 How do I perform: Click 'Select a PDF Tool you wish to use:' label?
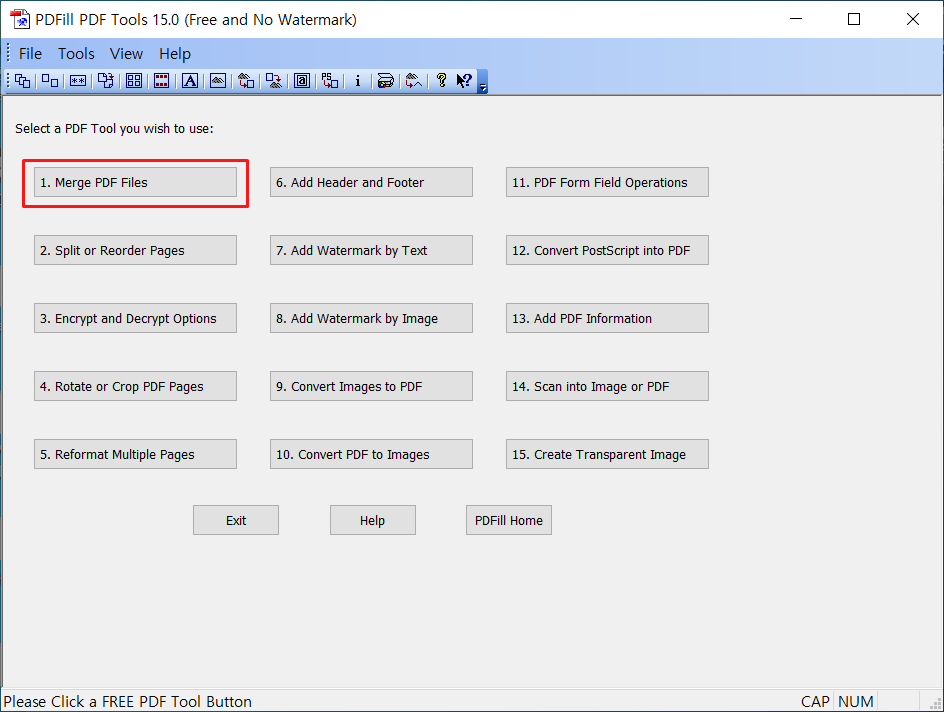114,129
